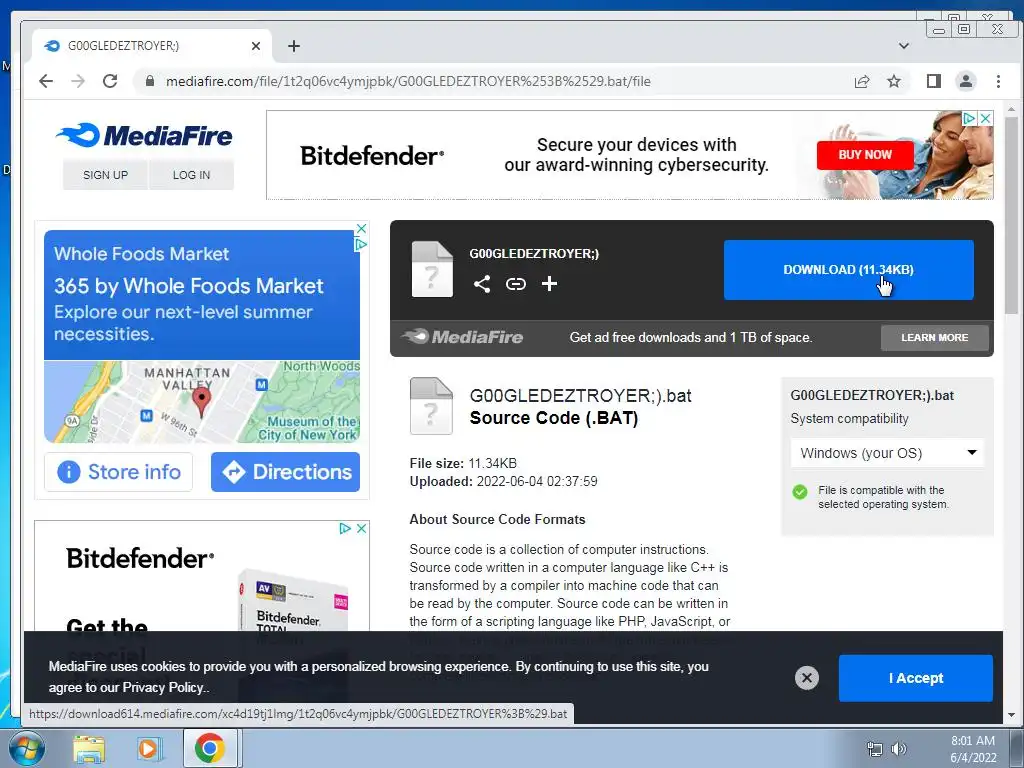Click AdChoices icon on top banner
This screenshot has height=768, width=1024.
(970, 118)
